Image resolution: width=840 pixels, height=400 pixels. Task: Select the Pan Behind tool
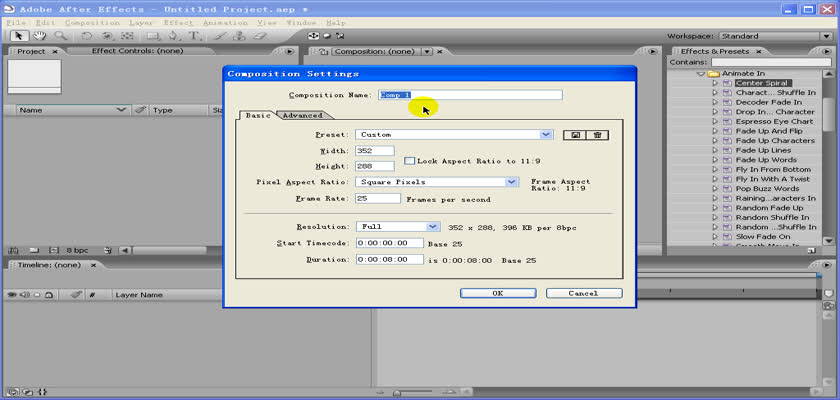(127, 36)
